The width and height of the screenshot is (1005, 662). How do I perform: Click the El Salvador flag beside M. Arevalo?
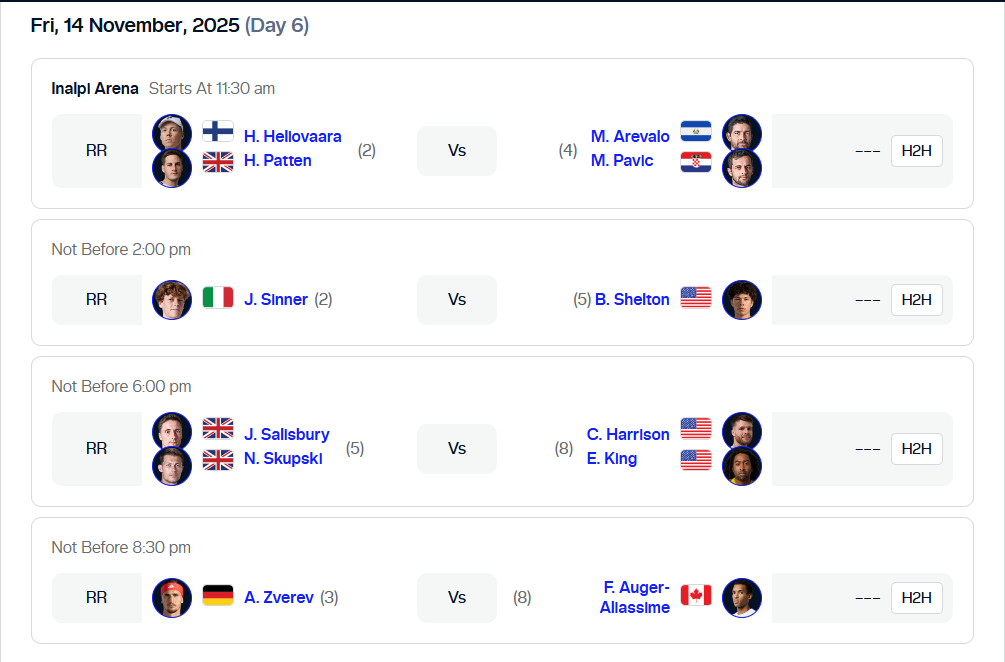696,132
